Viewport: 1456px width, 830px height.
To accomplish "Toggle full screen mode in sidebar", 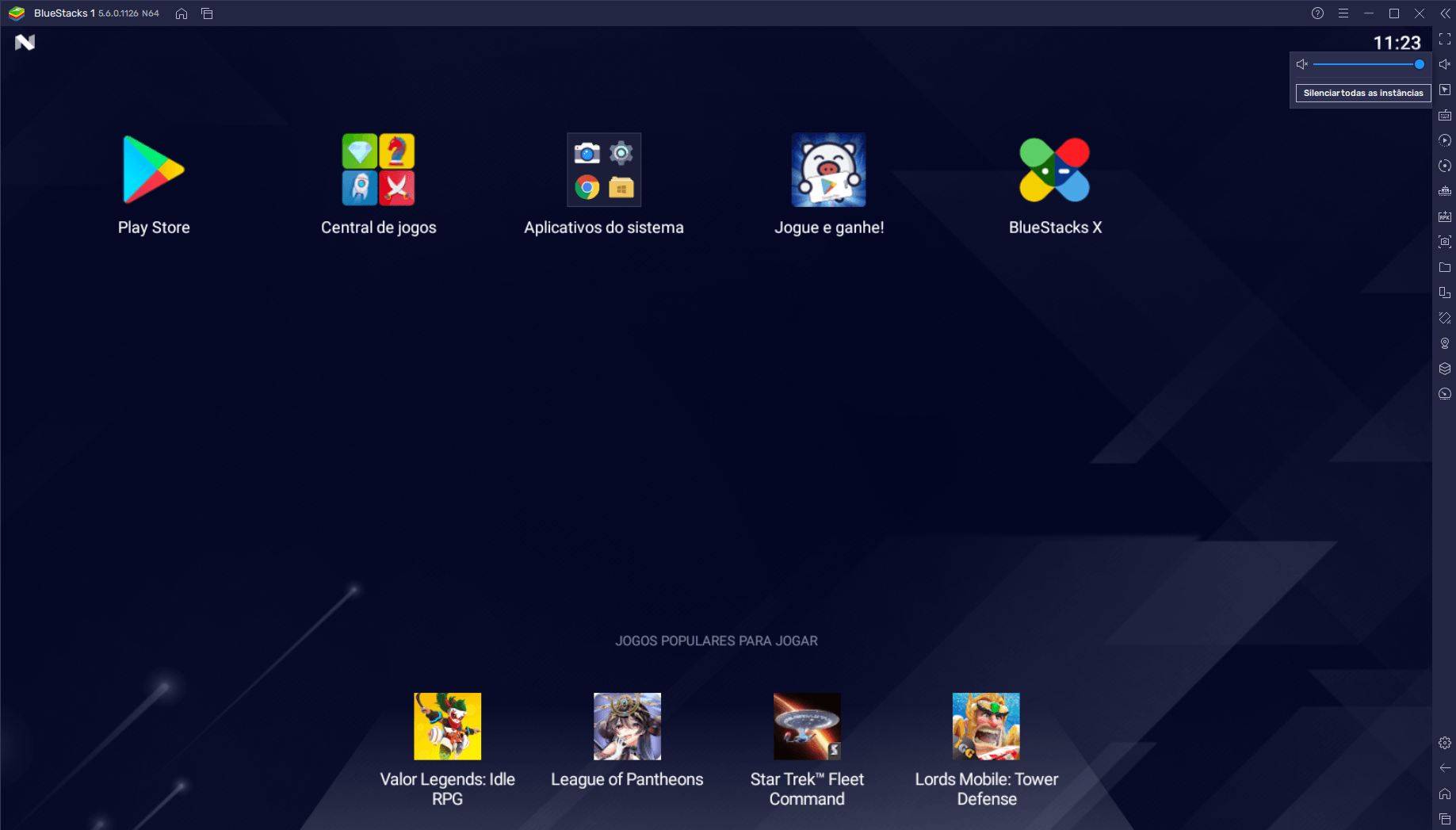I will 1445,39.
